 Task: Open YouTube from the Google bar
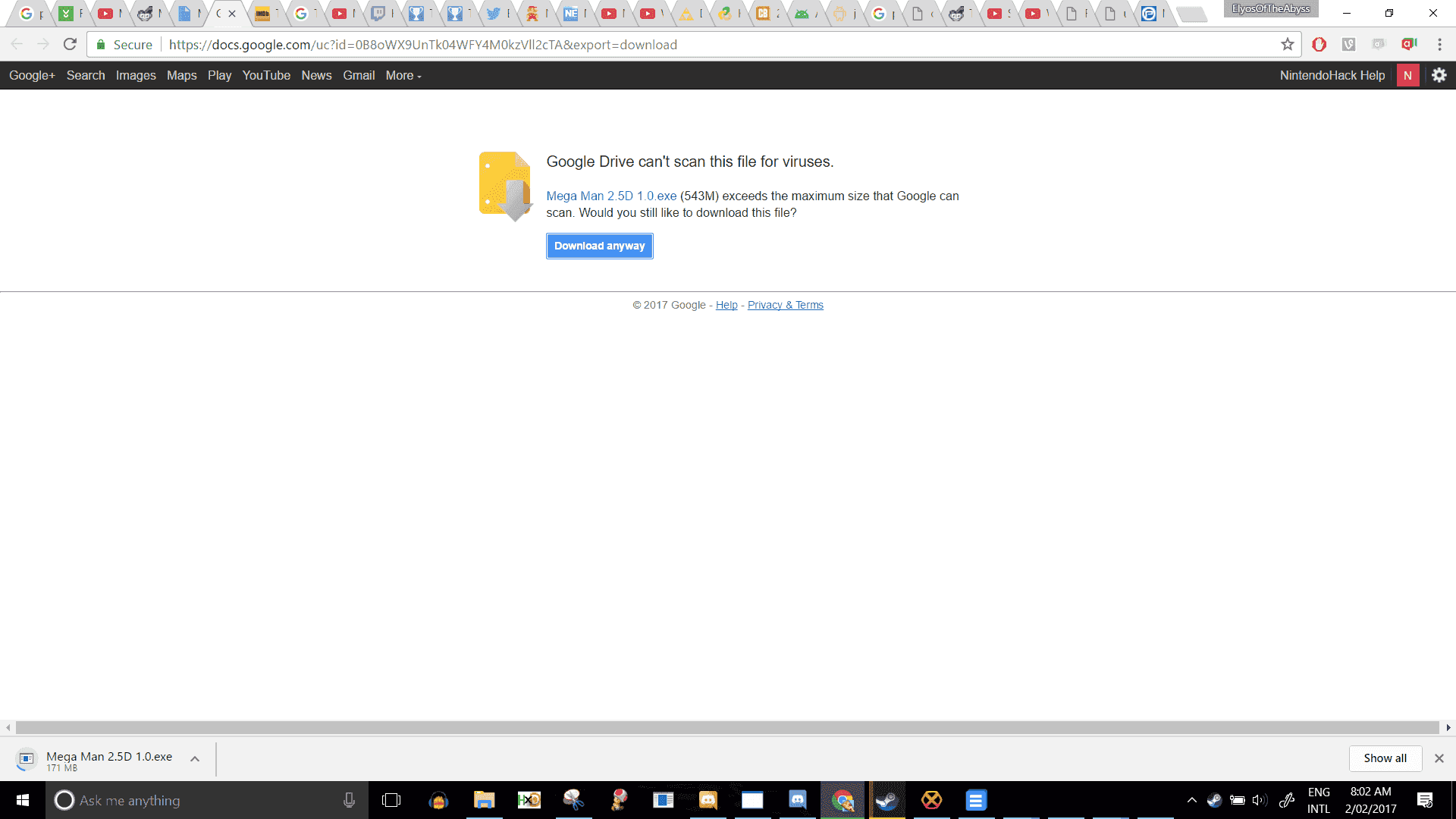pos(266,75)
